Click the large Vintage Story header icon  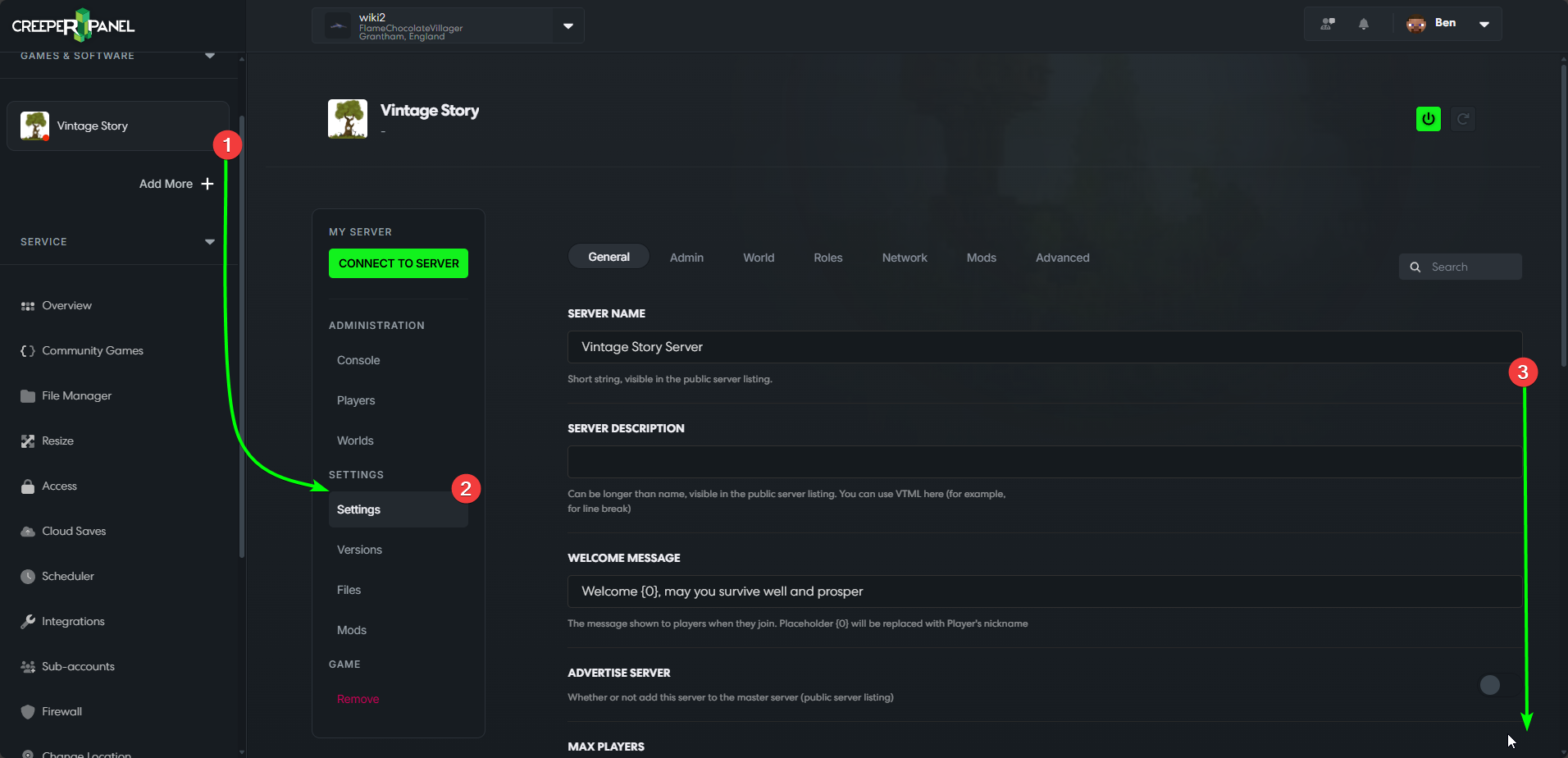coord(348,119)
